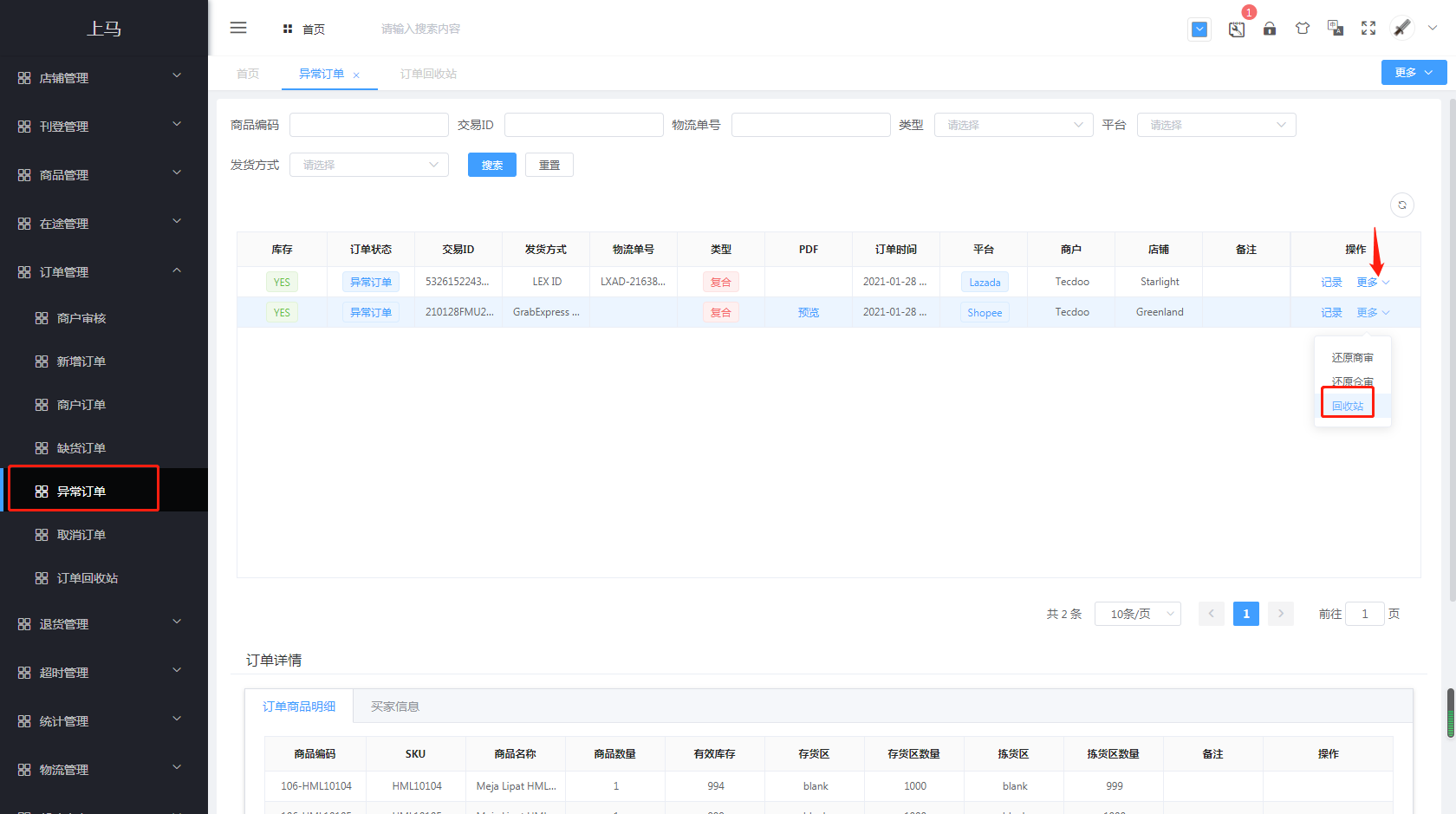Switch to the 首页 tab
Screen dimensions: 1456x814
coord(248,74)
